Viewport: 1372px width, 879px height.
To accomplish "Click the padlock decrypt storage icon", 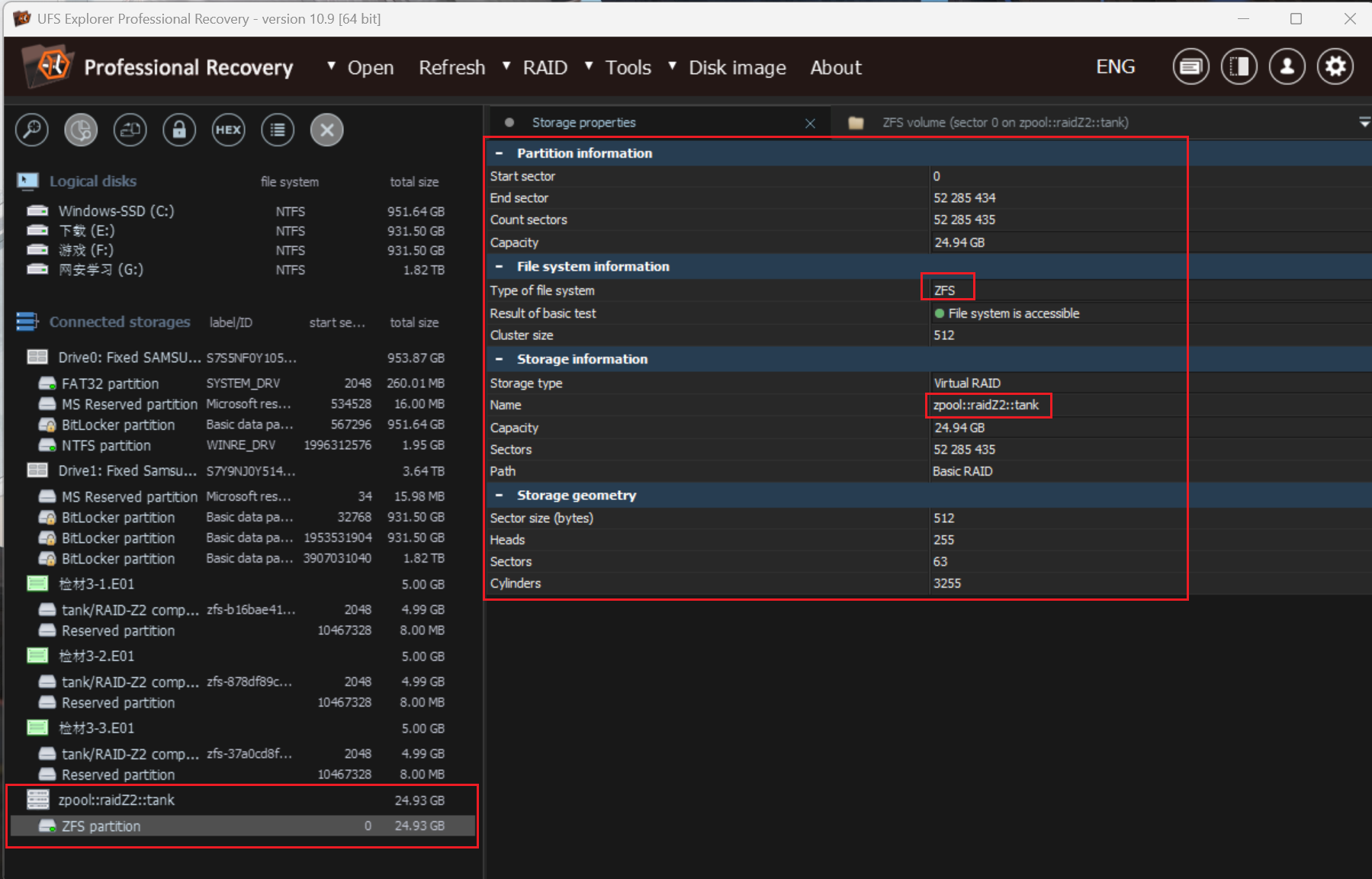I will point(179,130).
